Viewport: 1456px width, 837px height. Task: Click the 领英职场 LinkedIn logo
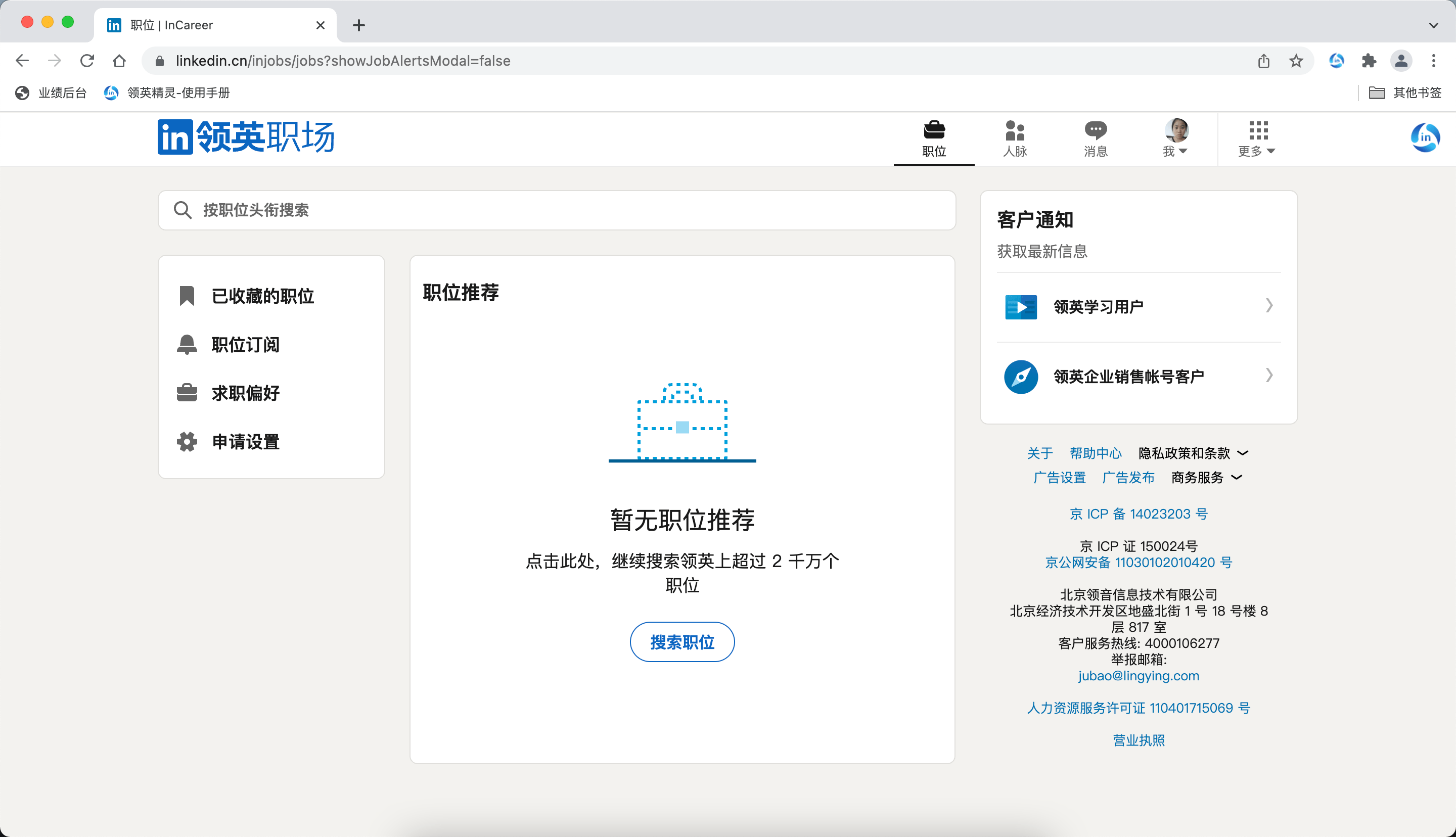(x=246, y=137)
